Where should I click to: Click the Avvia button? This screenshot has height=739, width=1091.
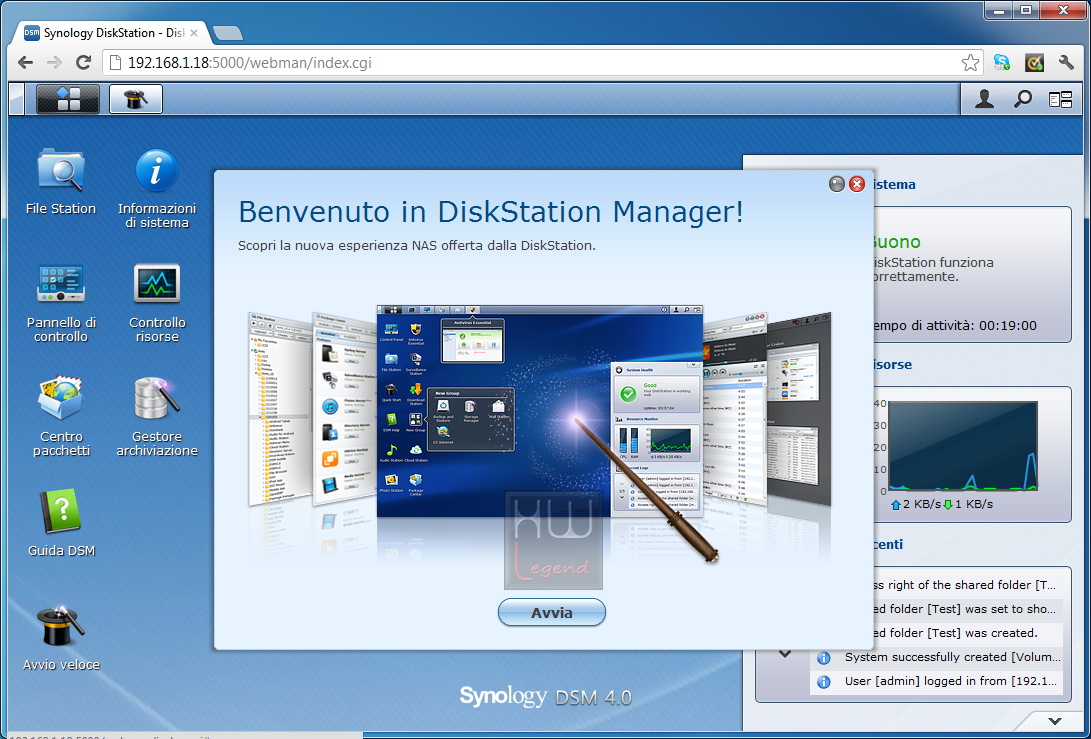click(552, 612)
